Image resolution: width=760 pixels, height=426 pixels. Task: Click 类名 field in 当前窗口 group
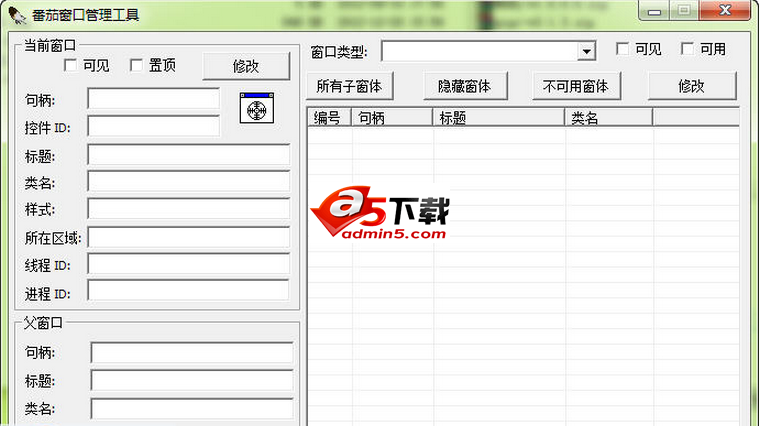click(x=189, y=182)
